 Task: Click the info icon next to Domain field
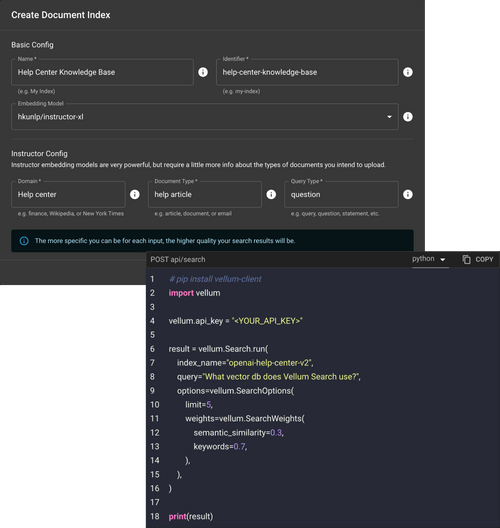(x=135, y=194)
